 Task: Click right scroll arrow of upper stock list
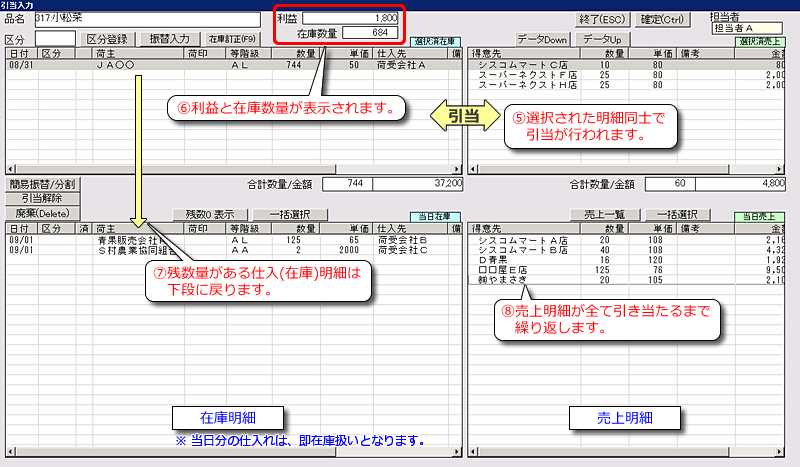[x=456, y=169]
